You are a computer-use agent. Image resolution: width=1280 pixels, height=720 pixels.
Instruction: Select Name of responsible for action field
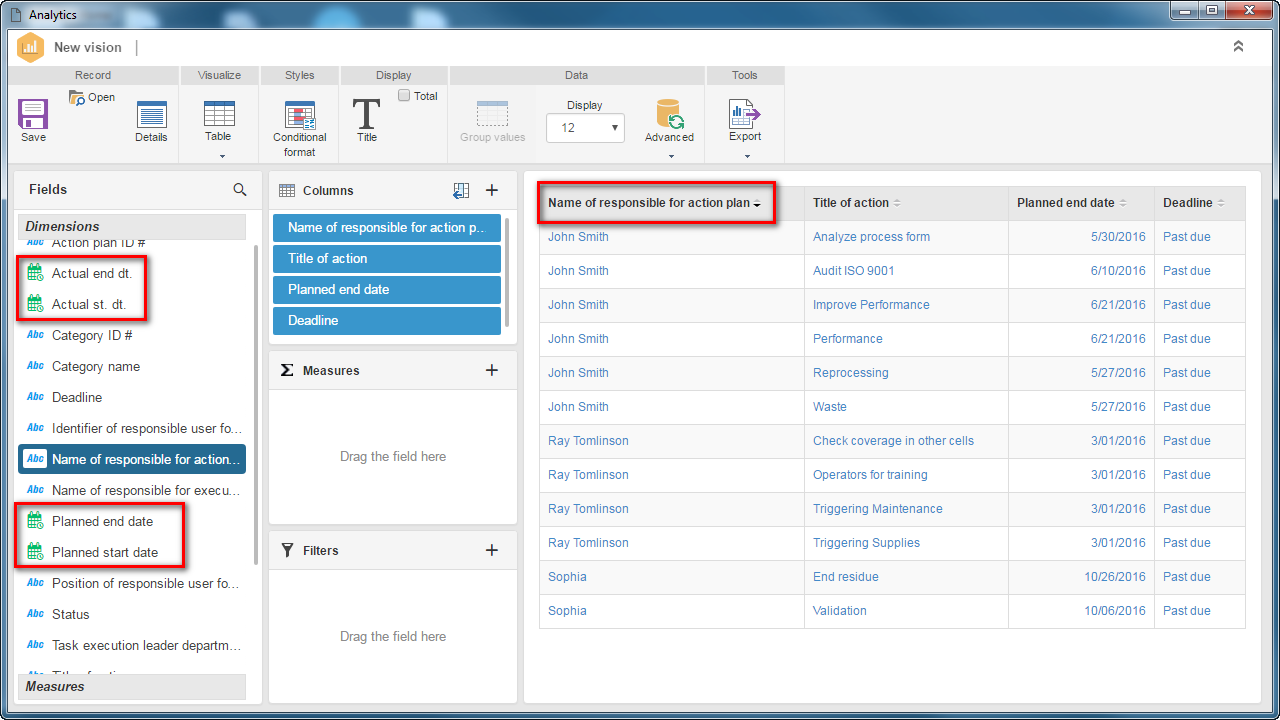132,459
